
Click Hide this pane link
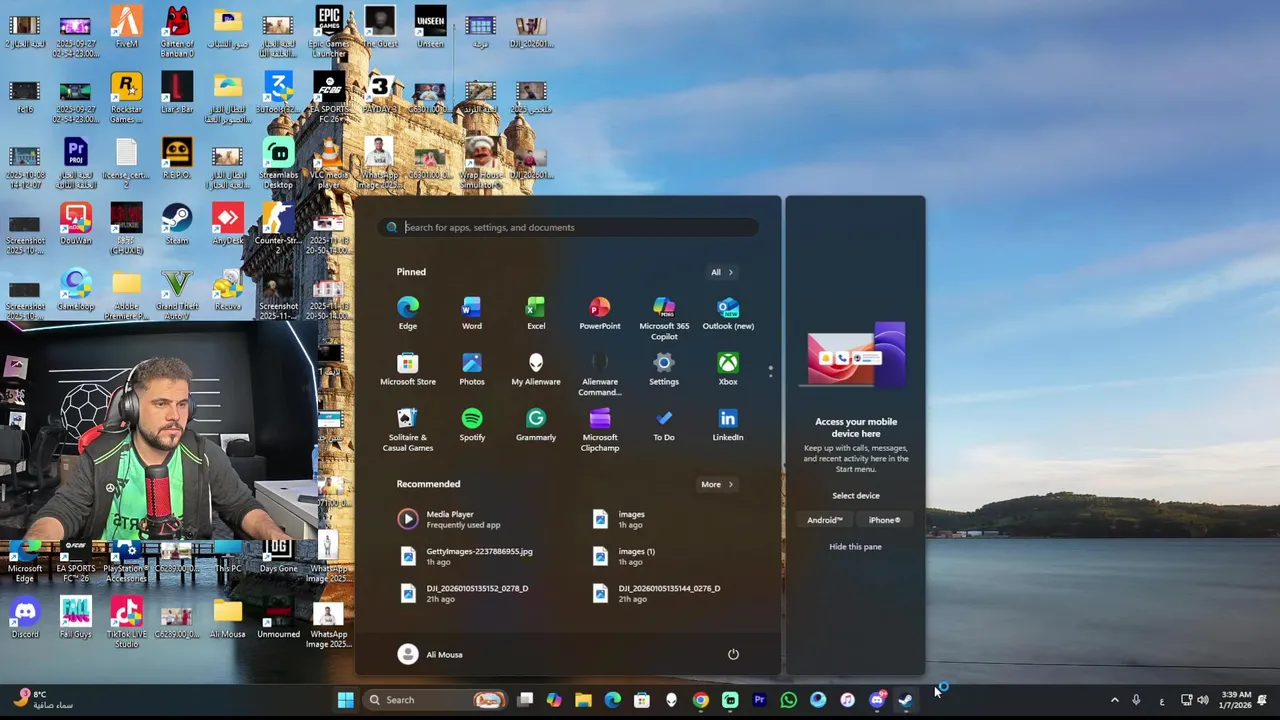click(x=855, y=547)
